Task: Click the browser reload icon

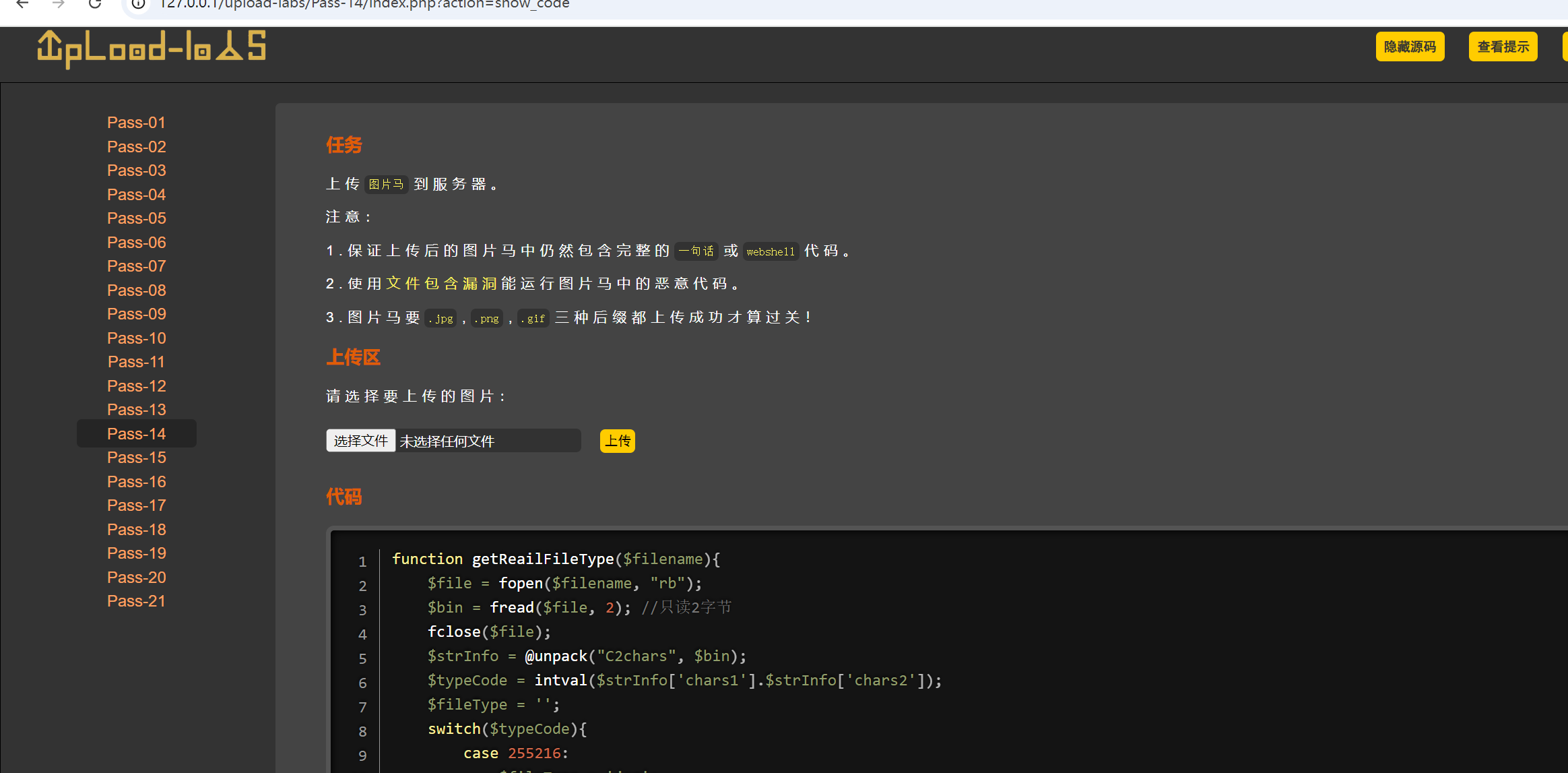Action: tap(95, 4)
